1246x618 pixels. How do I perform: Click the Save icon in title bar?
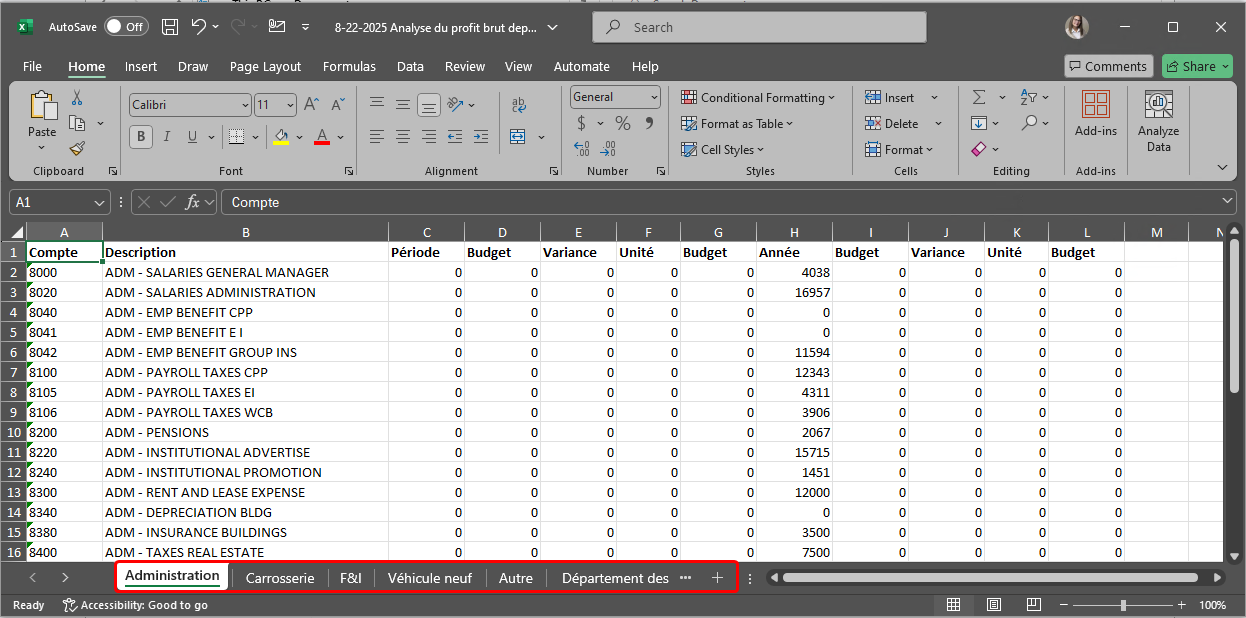pyautogui.click(x=170, y=27)
